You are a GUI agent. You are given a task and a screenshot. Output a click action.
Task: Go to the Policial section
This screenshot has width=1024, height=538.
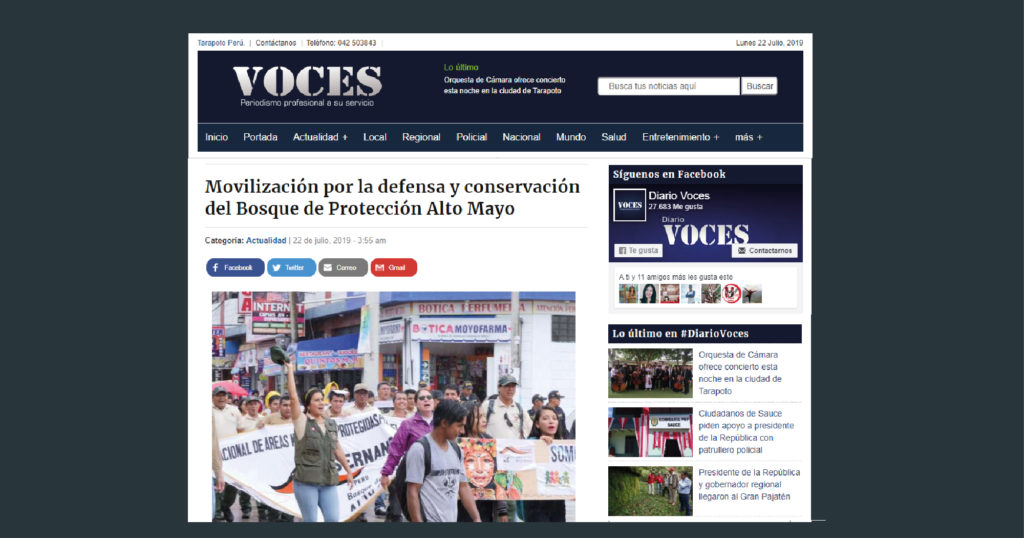click(x=472, y=137)
